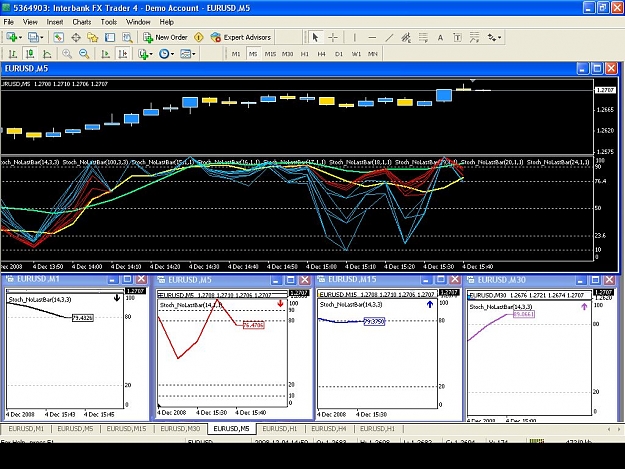Expand the Arrows tool dropdown
Image resolution: width=625 pixels, height=469 pixels.
[499, 37]
